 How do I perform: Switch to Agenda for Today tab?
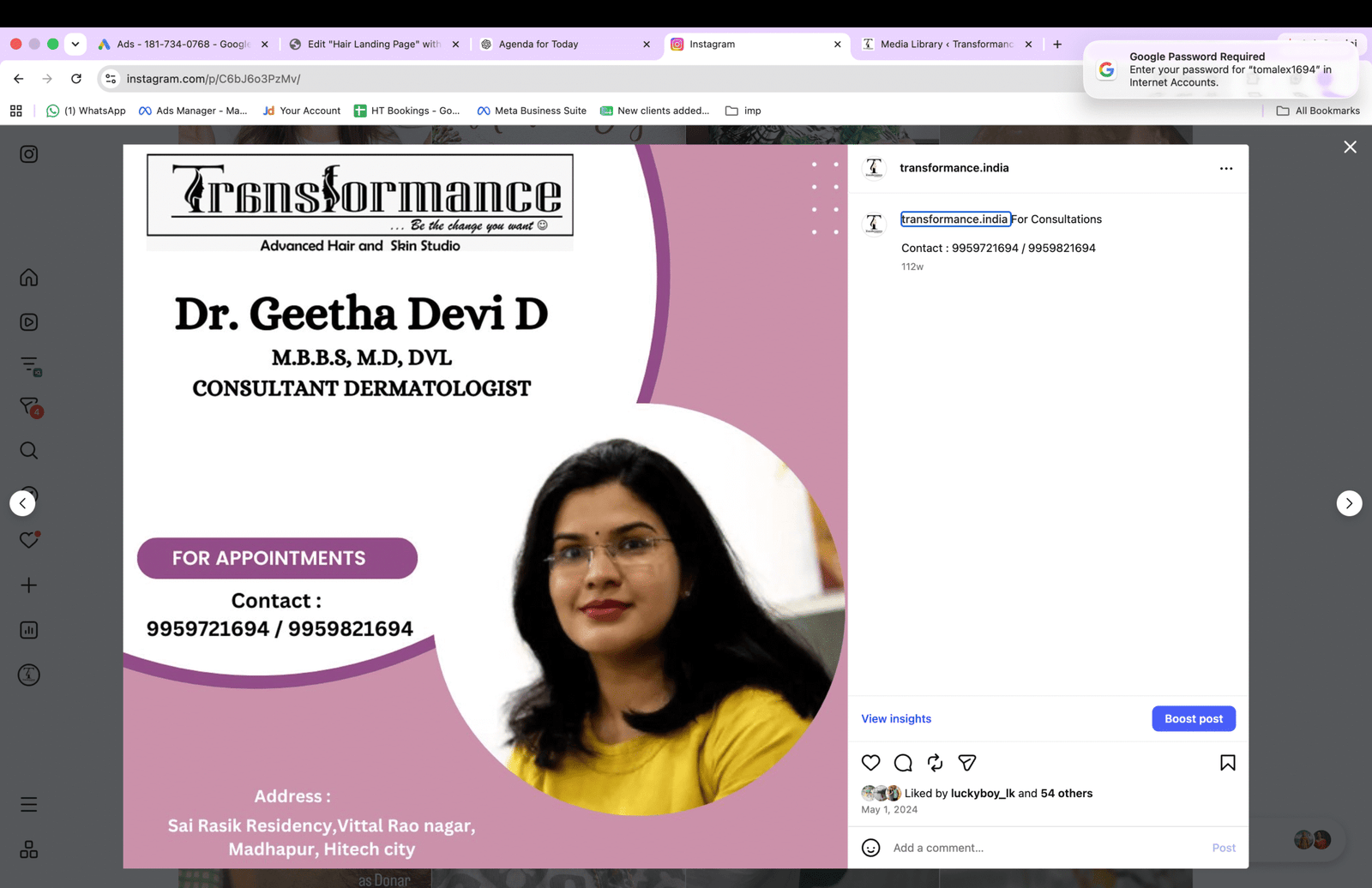tap(565, 44)
